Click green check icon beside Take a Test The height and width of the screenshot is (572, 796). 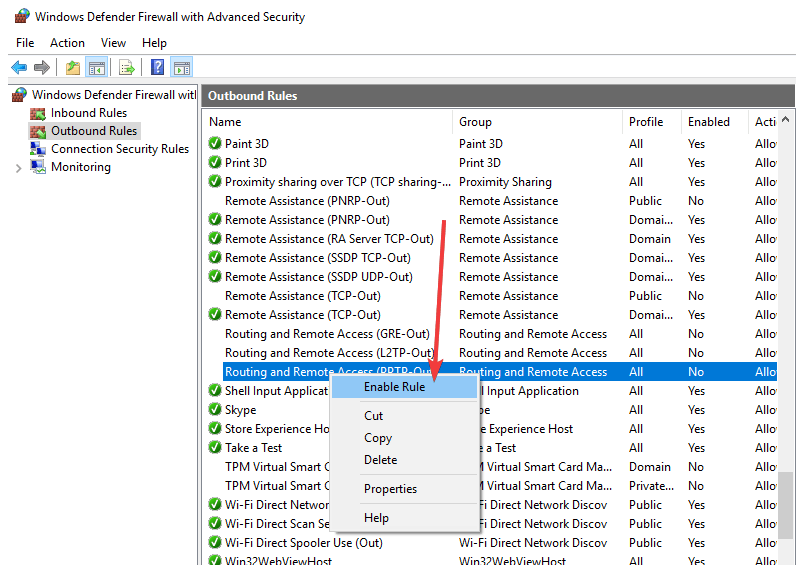pos(215,447)
